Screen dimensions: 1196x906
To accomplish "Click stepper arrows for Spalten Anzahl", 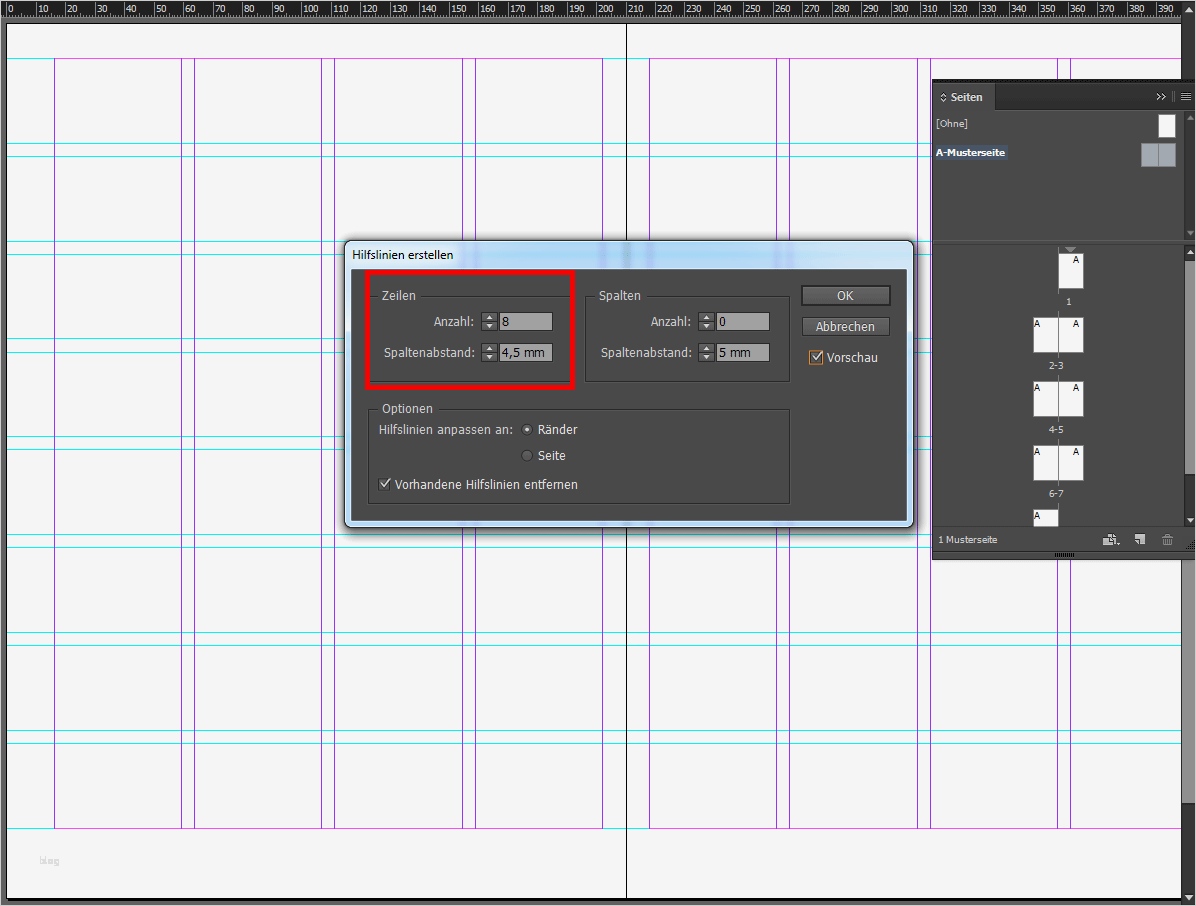I will click(x=706, y=322).
